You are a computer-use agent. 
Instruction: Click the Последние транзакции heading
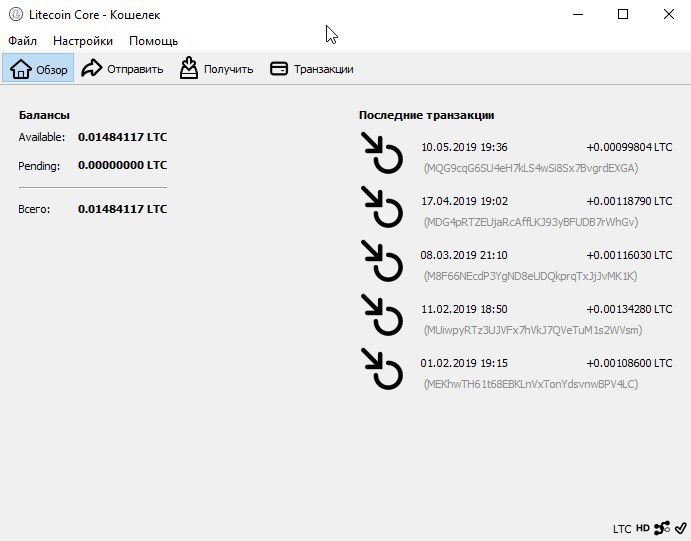pos(427,115)
